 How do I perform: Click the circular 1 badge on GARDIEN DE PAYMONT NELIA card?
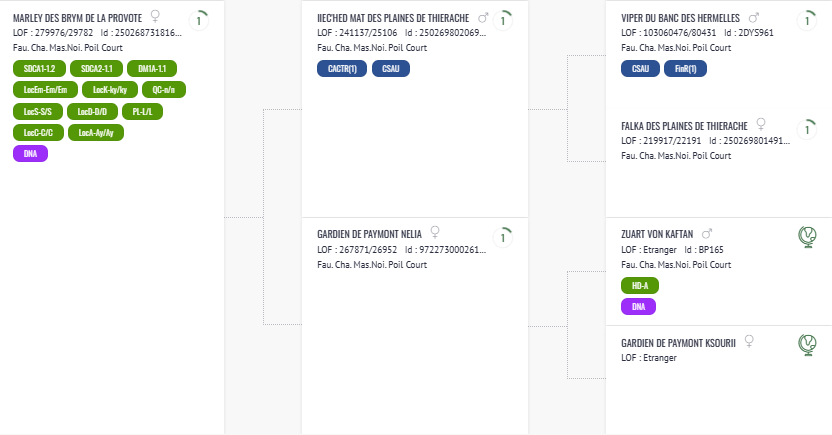point(503,238)
